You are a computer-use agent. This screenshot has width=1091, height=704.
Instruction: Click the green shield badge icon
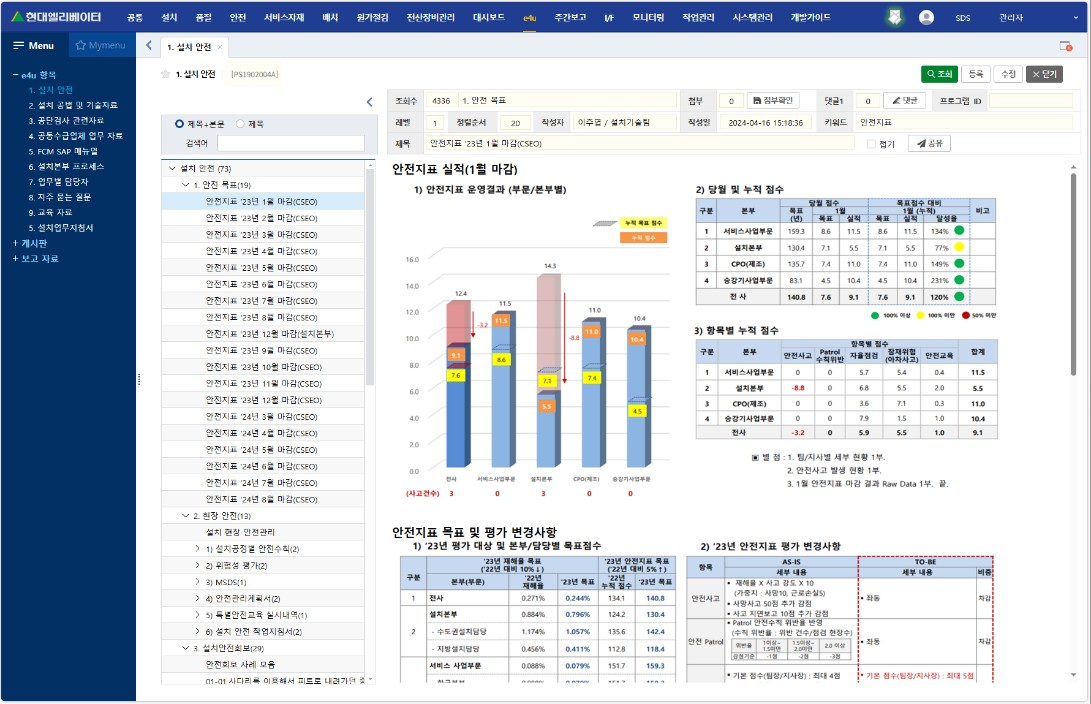click(895, 17)
